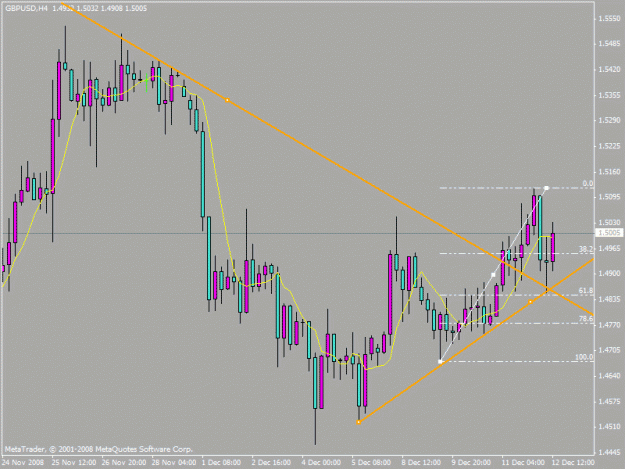Click the 1.4640 price axis label
This screenshot has height=469, width=625.
tap(609, 376)
